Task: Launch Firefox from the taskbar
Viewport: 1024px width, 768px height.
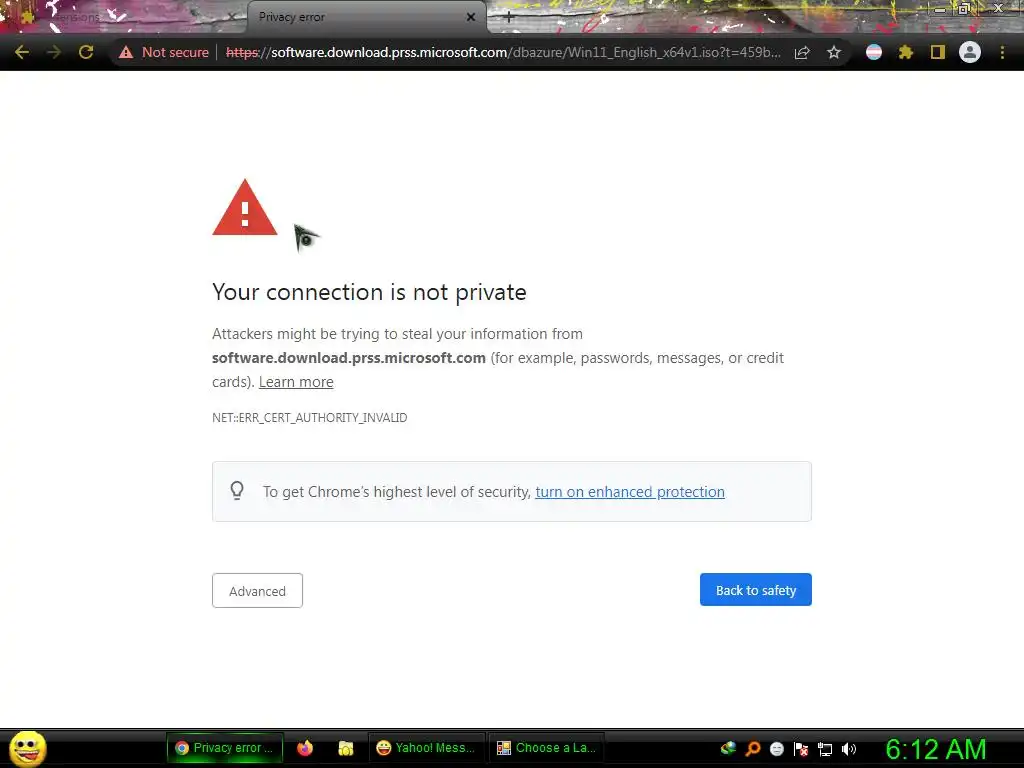Action: point(305,748)
